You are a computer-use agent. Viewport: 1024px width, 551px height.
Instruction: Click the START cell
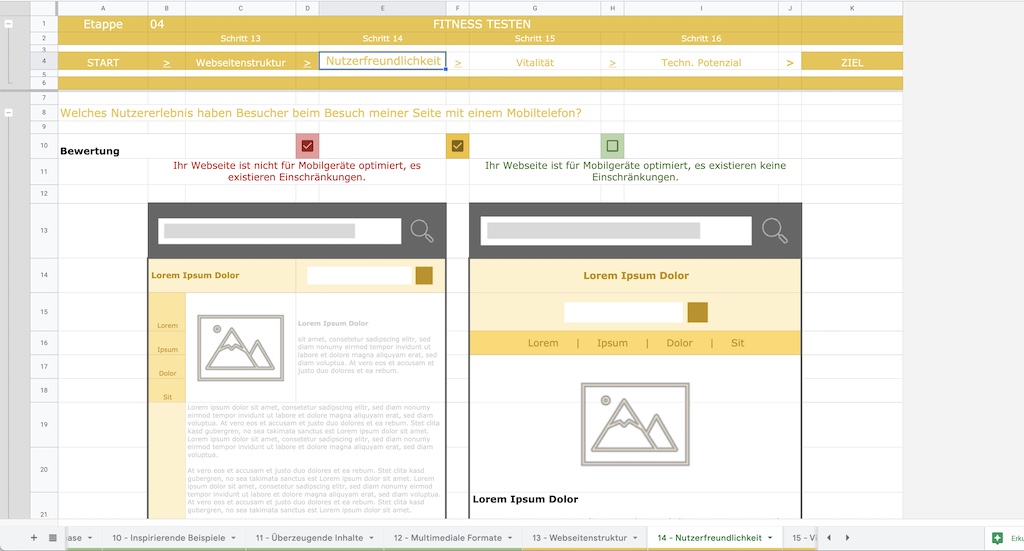click(x=103, y=62)
